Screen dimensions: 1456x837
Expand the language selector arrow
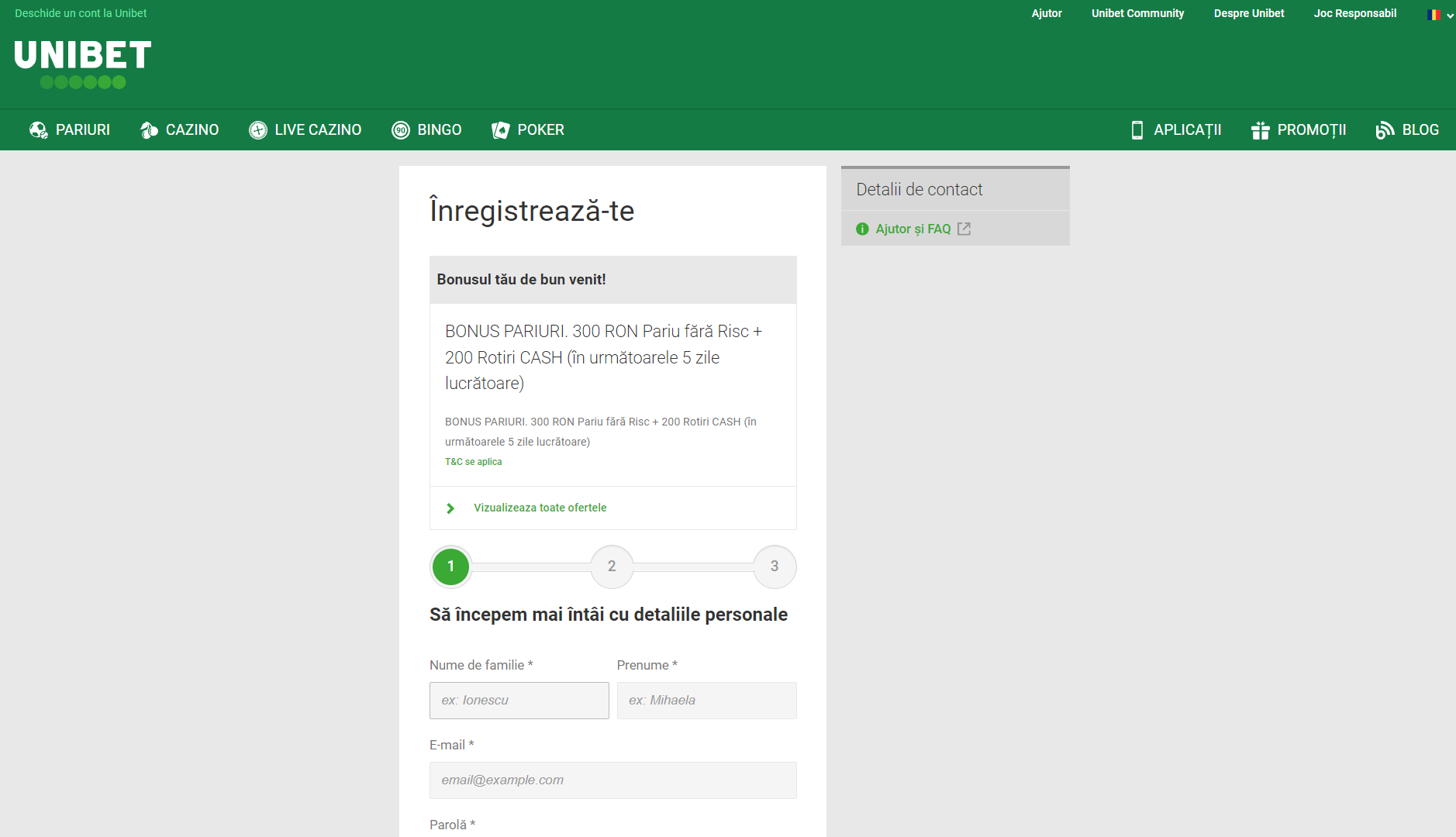tap(1451, 15)
